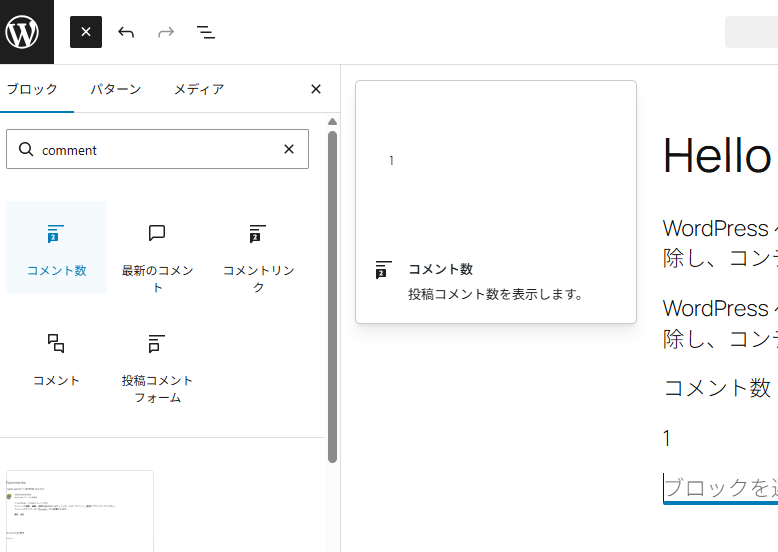Switch to the パターン tab
This screenshot has width=778, height=552.
coord(115,89)
